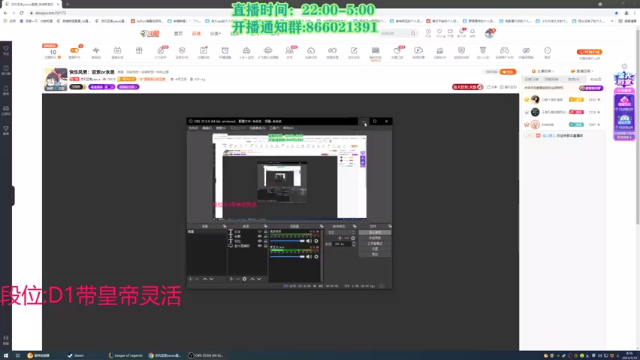Click the studio mode button in OBS controls

coord(375,243)
